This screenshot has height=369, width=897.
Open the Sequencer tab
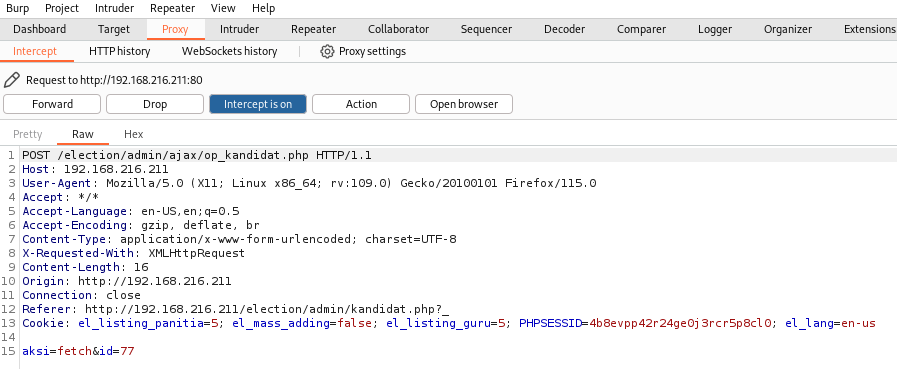[486, 29]
